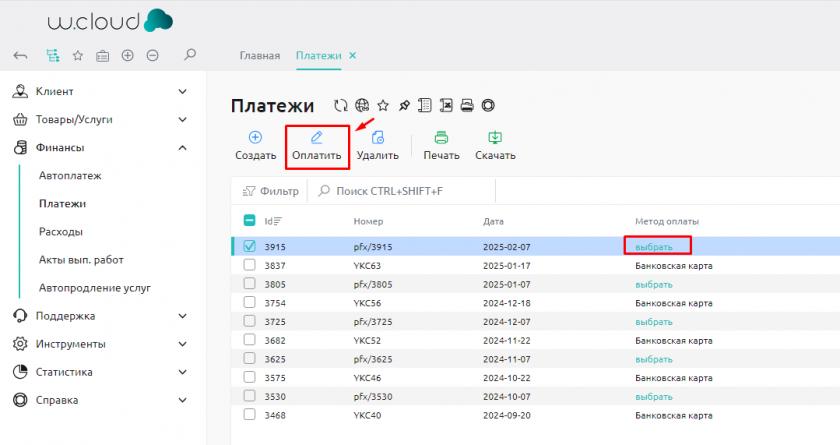This screenshot has height=445, width=840.
Task: Expand the Поддержка sidebar section
Action: click(x=182, y=316)
